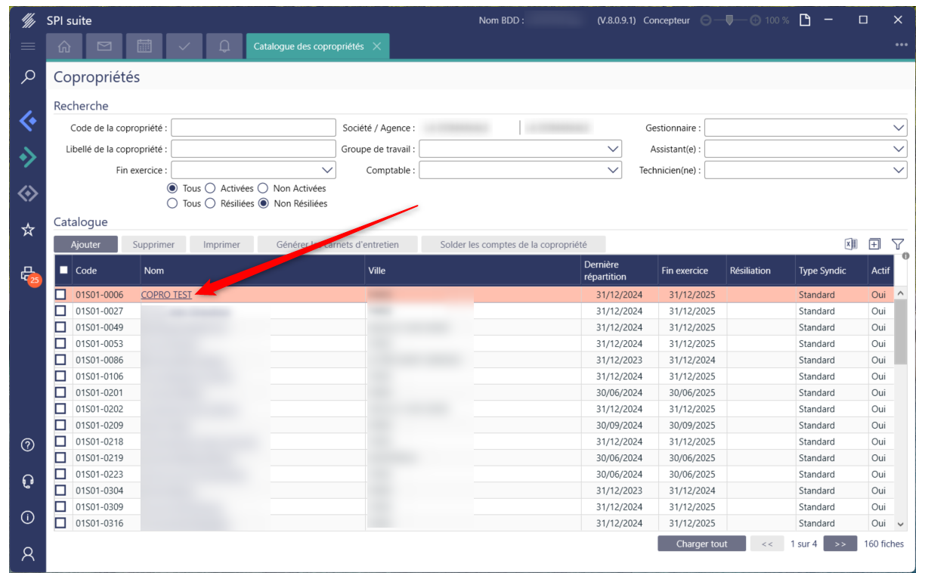Open the user profile icon
Viewport: 937px width, 580px height.
pos(27,554)
